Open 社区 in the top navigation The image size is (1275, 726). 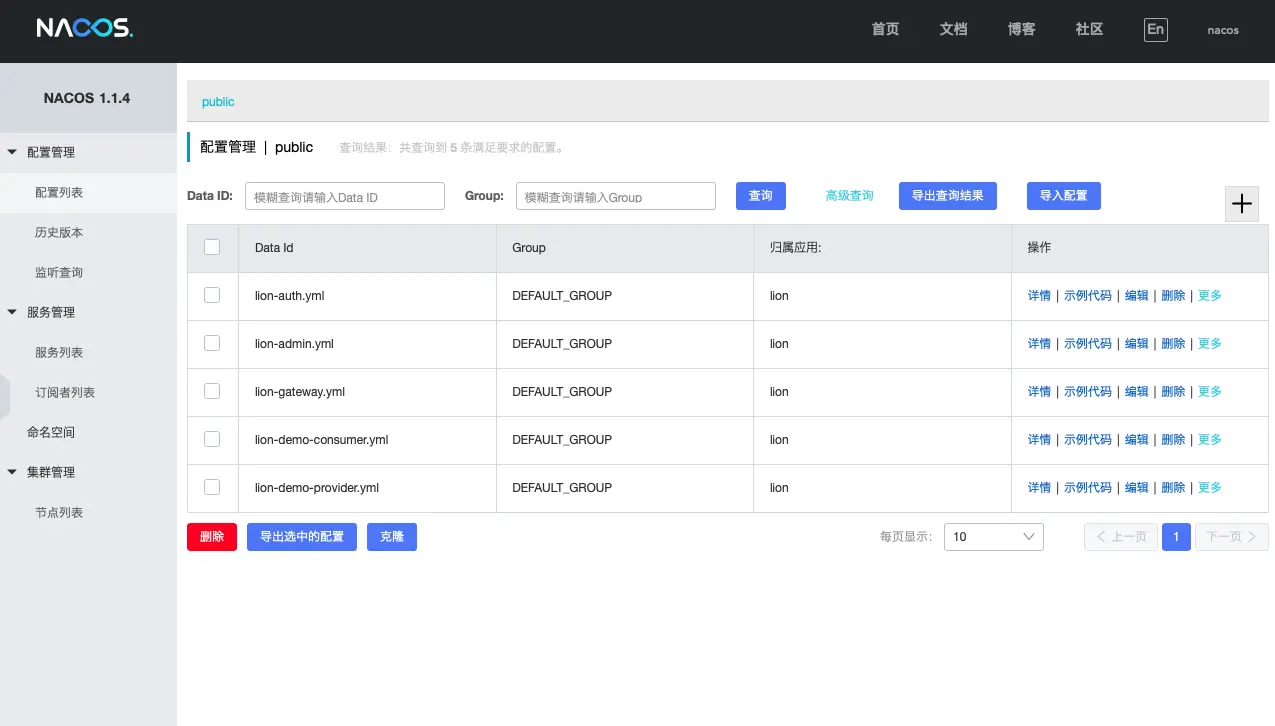1090,30
